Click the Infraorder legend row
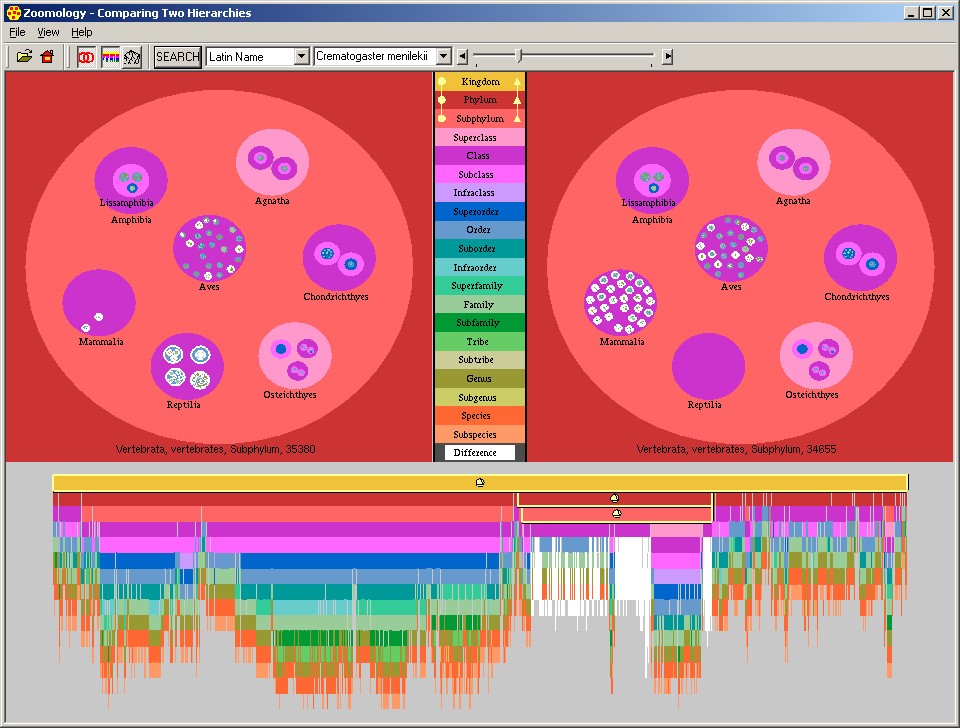 [480, 268]
